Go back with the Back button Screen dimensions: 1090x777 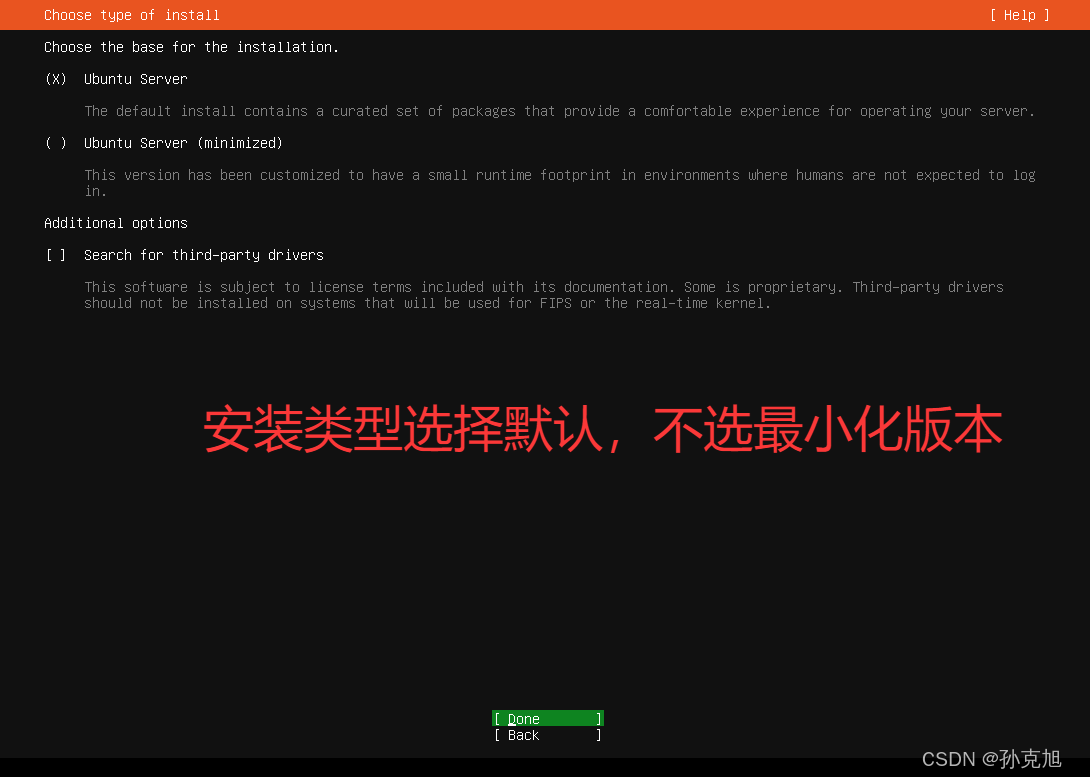click(547, 735)
